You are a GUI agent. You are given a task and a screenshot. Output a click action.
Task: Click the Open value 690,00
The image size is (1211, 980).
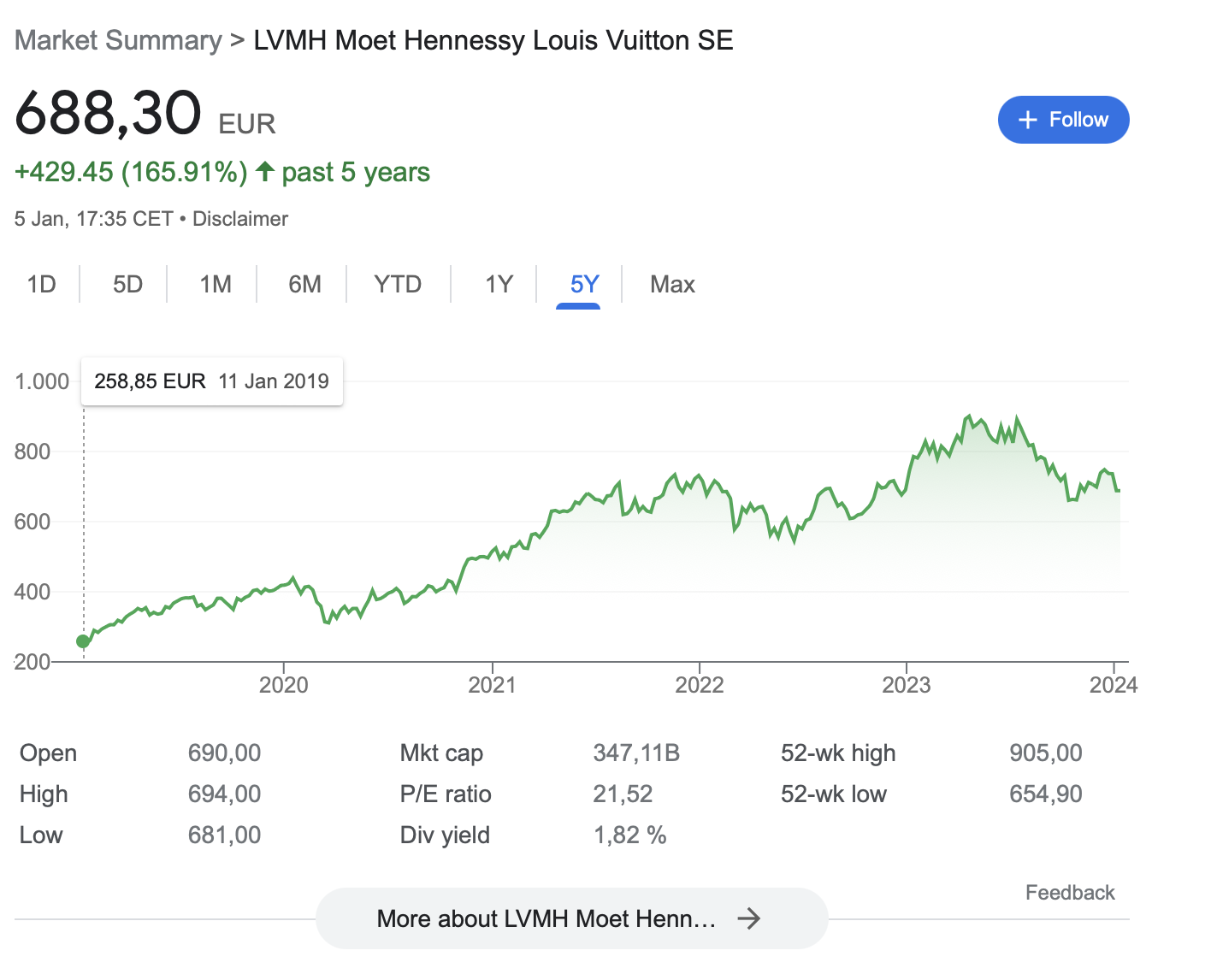click(x=224, y=753)
